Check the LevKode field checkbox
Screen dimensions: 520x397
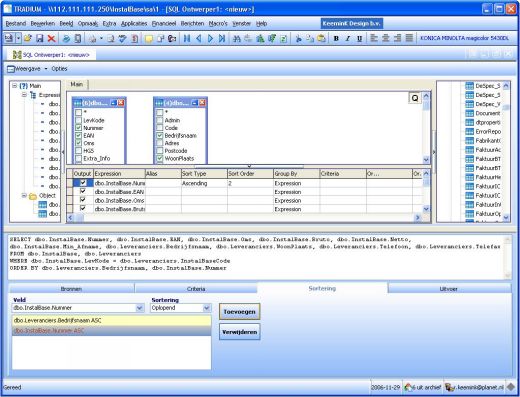tap(79, 120)
